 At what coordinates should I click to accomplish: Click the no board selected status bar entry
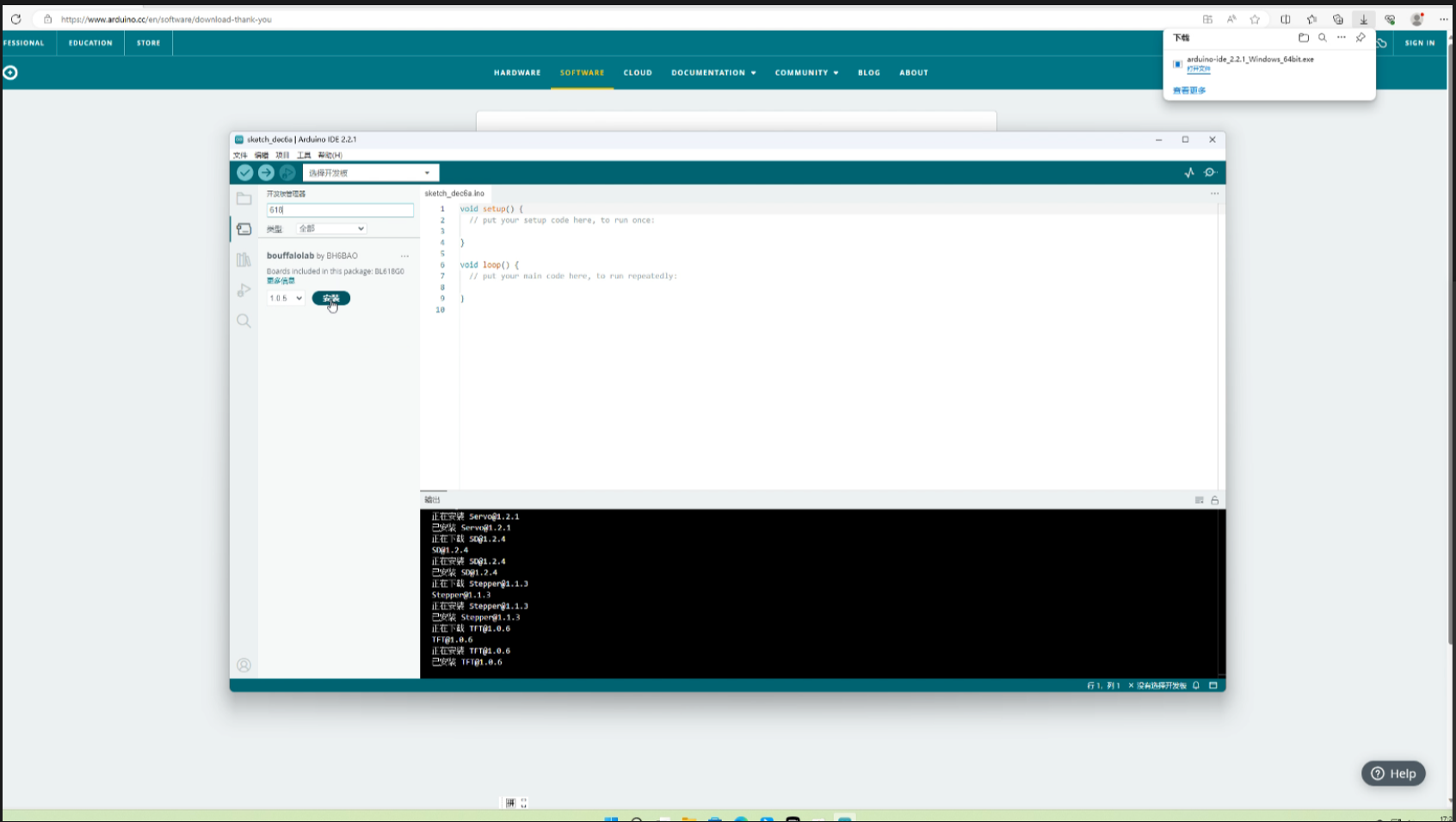(x=1157, y=686)
